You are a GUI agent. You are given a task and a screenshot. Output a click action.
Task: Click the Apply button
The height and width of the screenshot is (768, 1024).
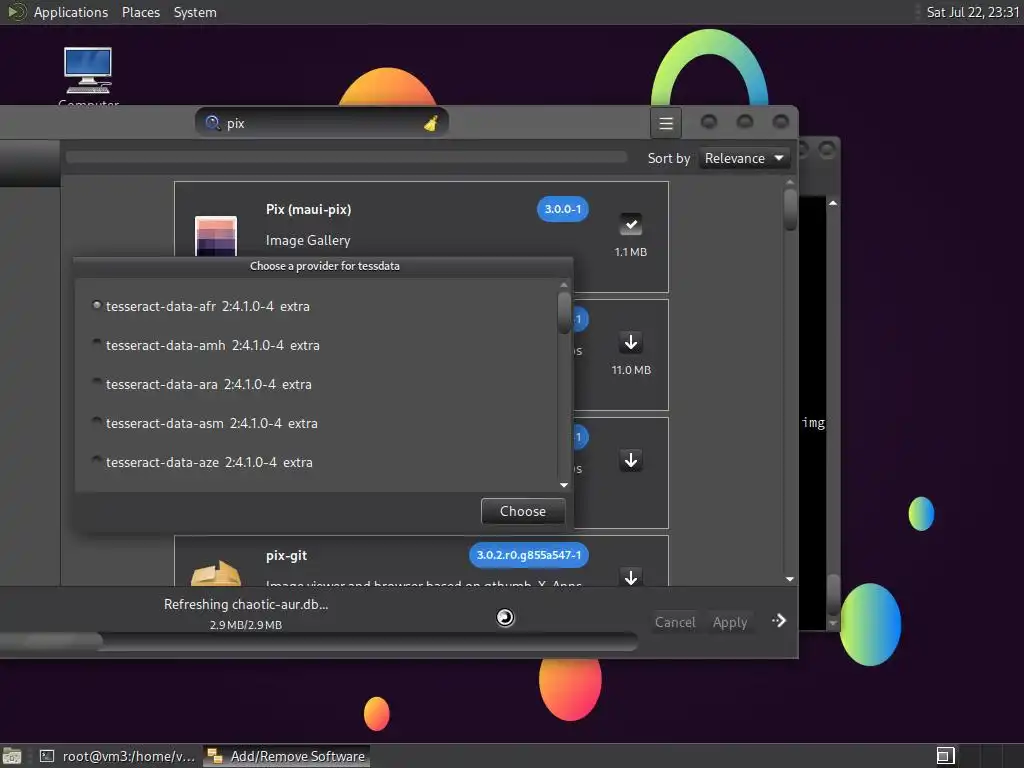[729, 622]
